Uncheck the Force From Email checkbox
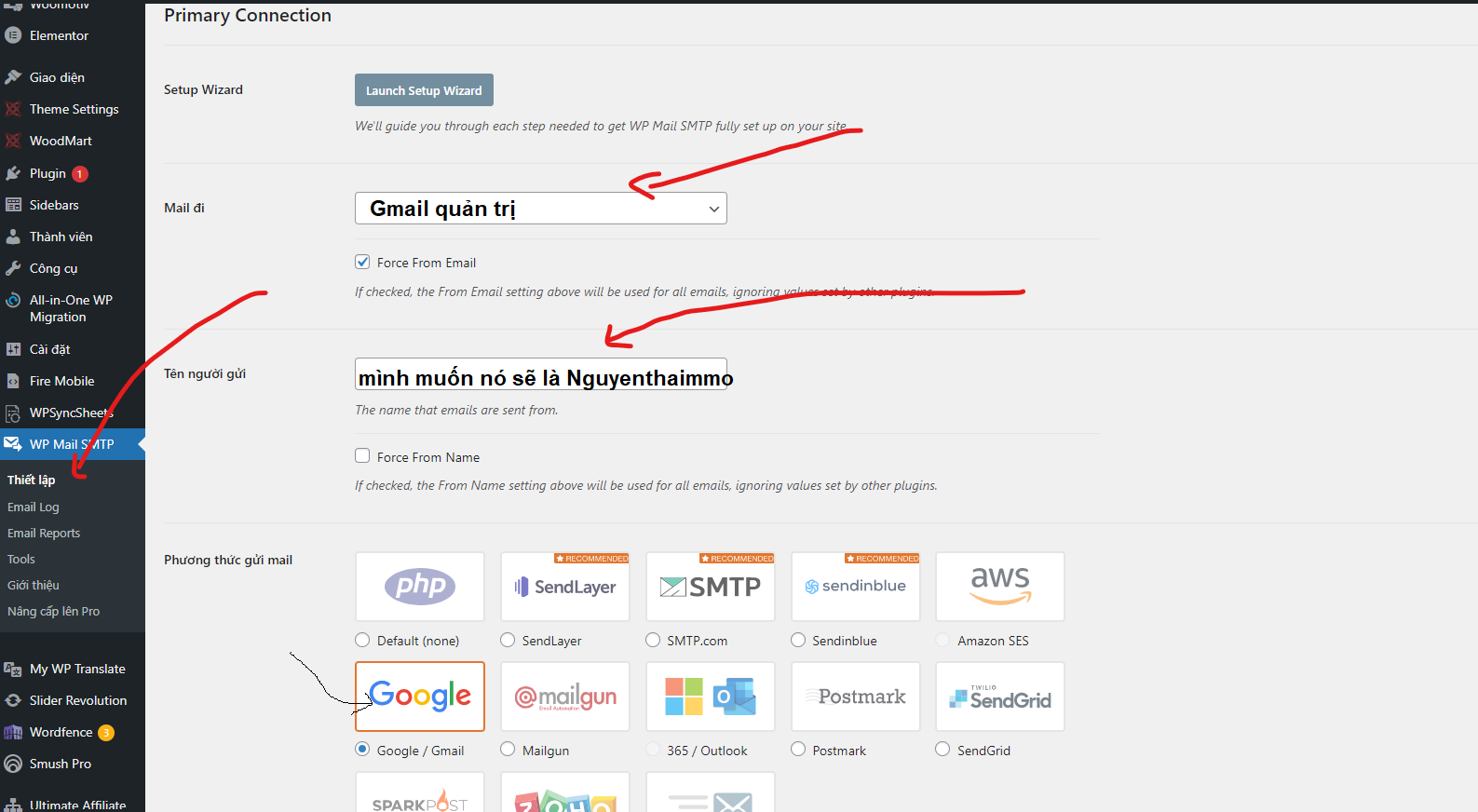The width and height of the screenshot is (1478, 812). (362, 262)
